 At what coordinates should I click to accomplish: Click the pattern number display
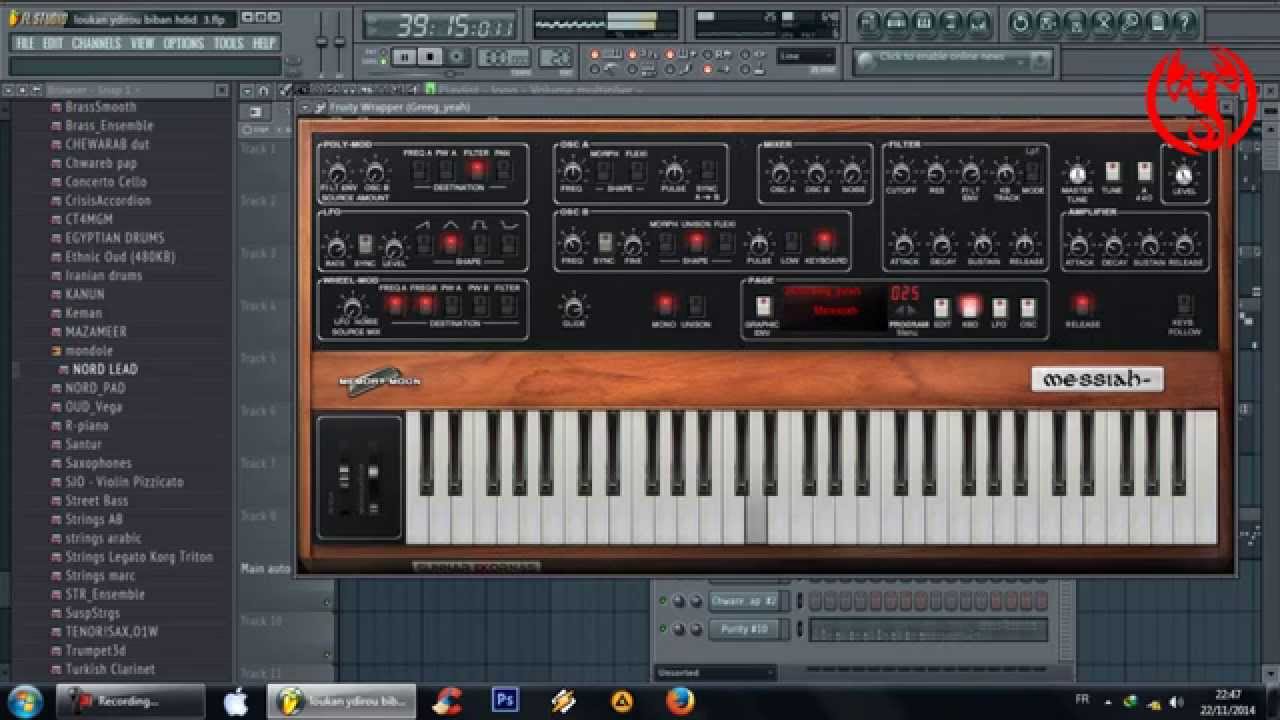pos(556,58)
